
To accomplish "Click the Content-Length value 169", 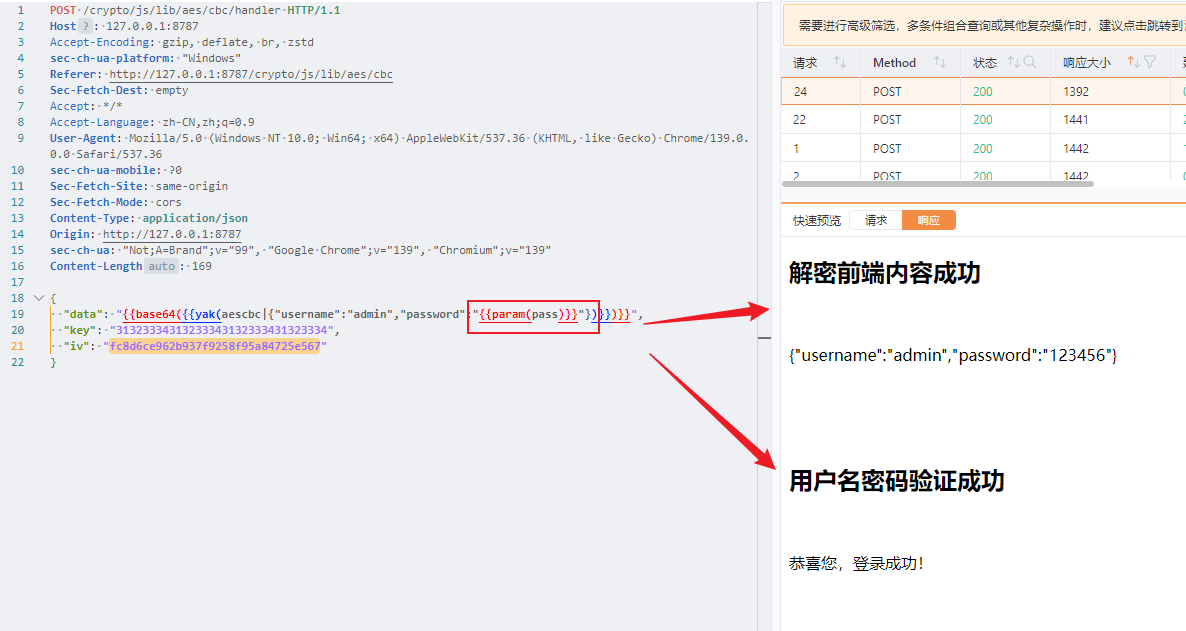I will click(202, 266).
